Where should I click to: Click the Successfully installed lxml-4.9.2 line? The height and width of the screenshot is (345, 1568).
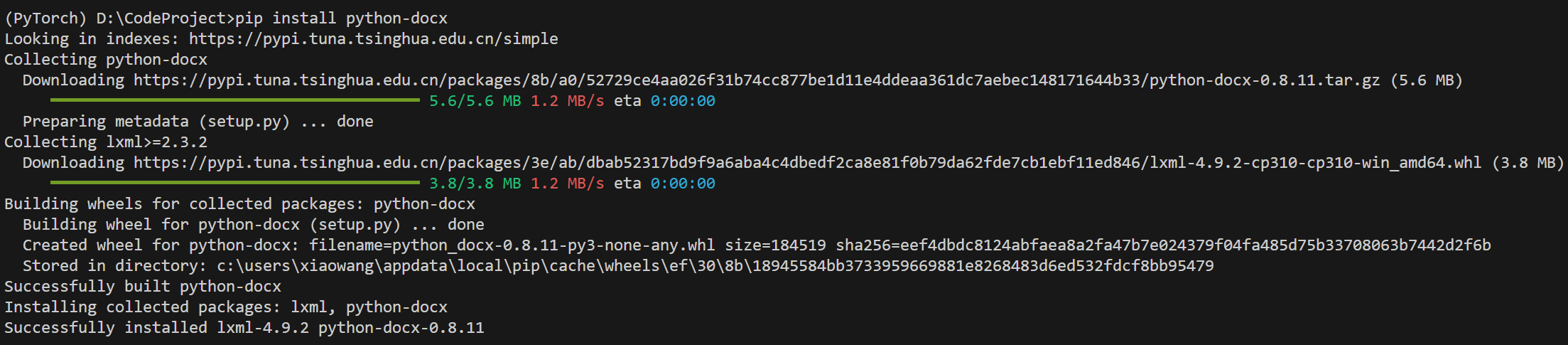pyautogui.click(x=244, y=327)
